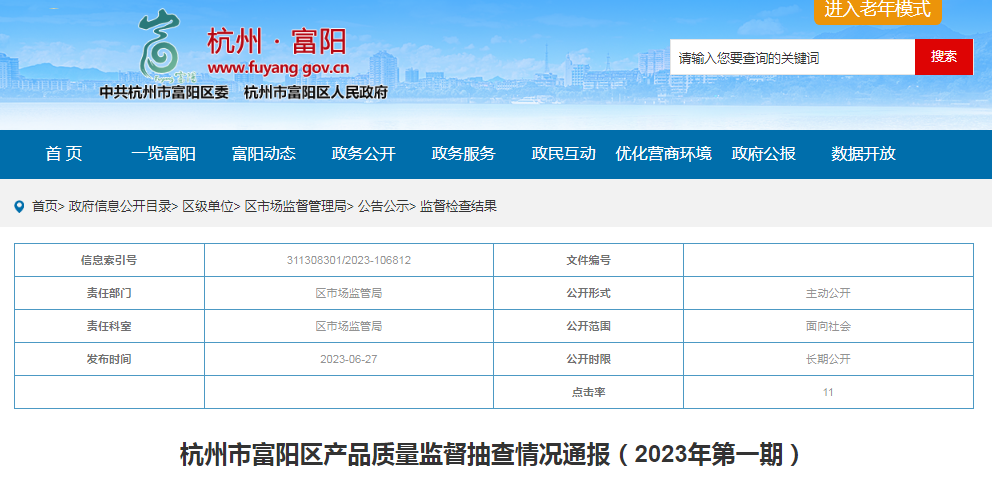Enable the 进入老年模式 senior mode
This screenshot has width=992, height=487.
pos(877,11)
